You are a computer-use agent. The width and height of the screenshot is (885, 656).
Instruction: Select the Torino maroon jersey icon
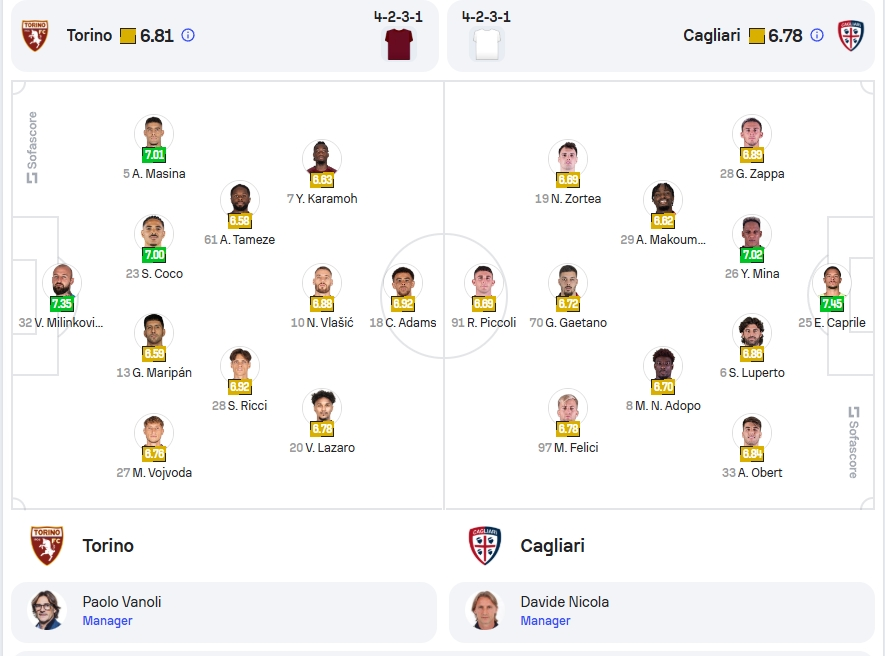coord(398,44)
